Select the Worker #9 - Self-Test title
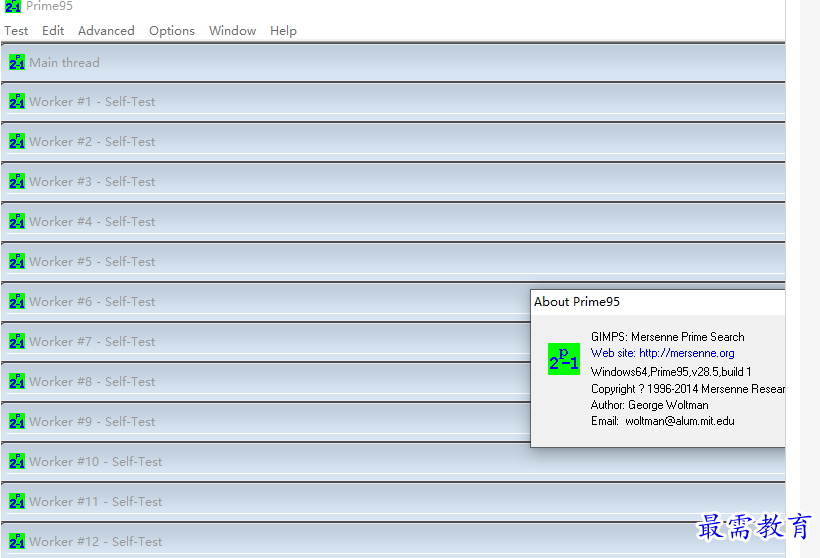The image size is (820, 558). click(x=92, y=422)
